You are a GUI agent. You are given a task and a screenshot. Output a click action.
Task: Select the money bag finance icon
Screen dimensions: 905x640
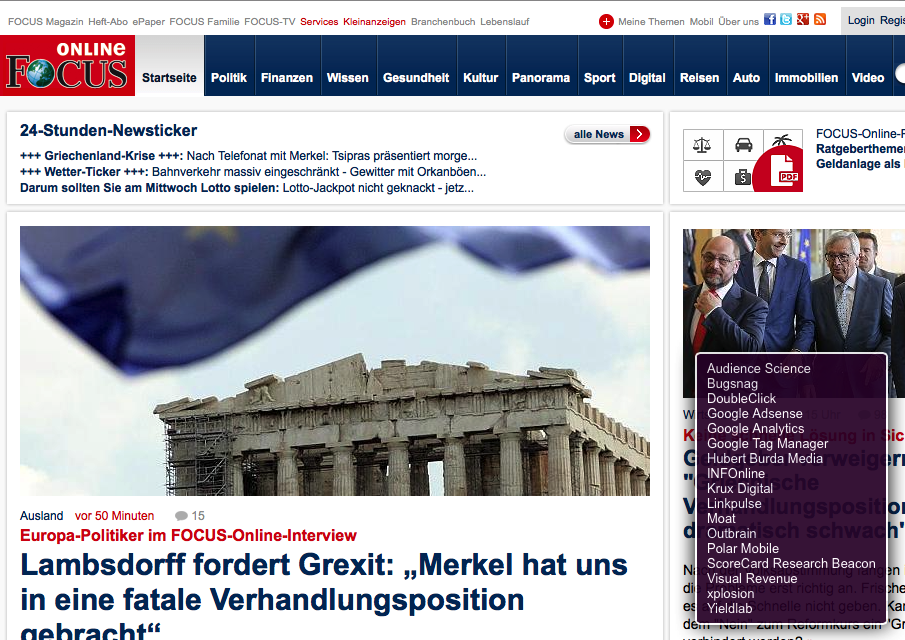(742, 177)
